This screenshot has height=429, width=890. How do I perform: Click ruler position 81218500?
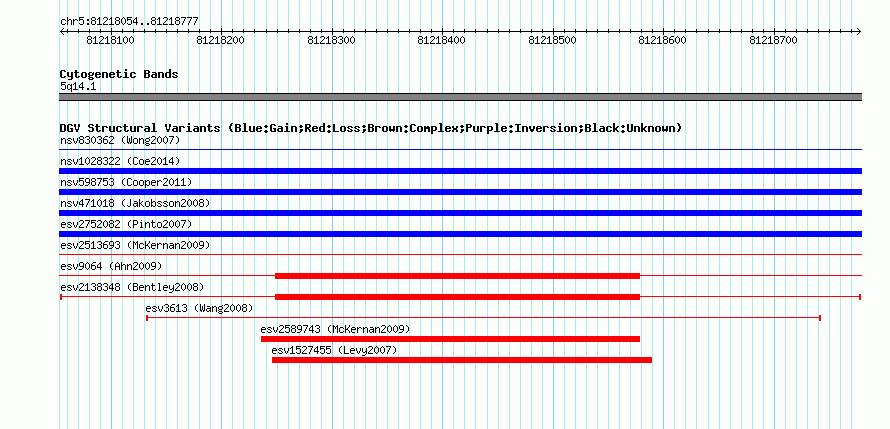pyautogui.click(x=552, y=40)
